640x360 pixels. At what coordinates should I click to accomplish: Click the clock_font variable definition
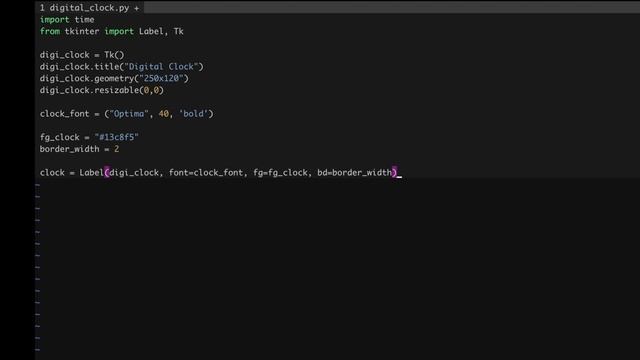click(x=64, y=114)
